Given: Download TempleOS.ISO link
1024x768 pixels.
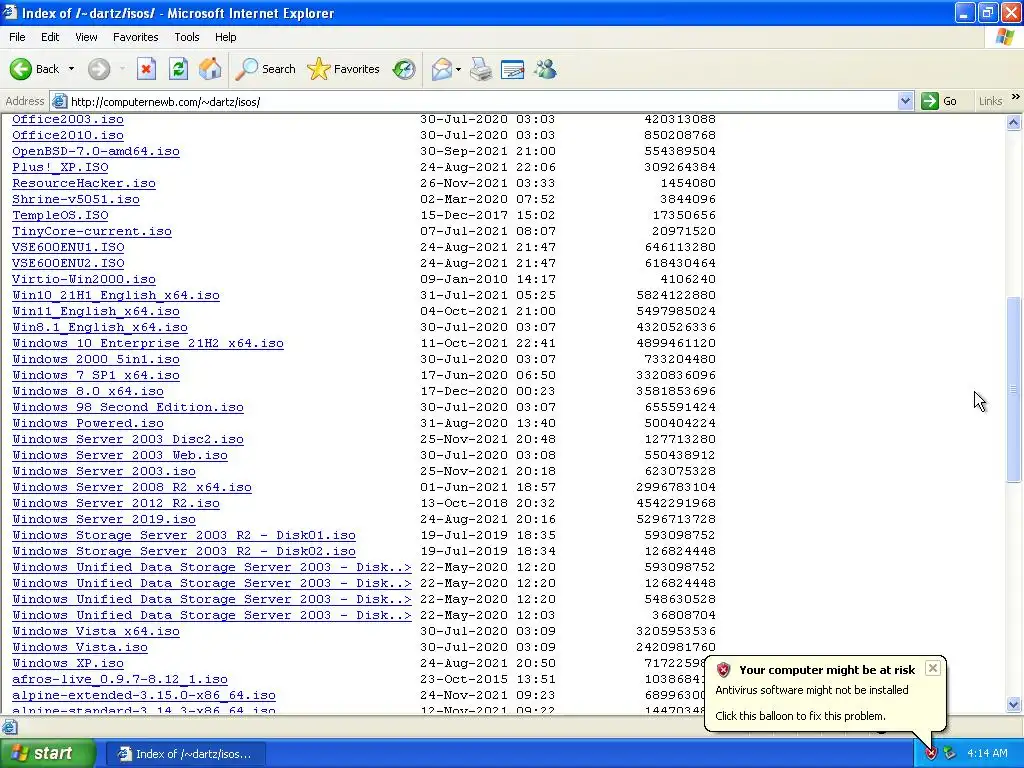Looking at the screenshot, I should coord(60,215).
